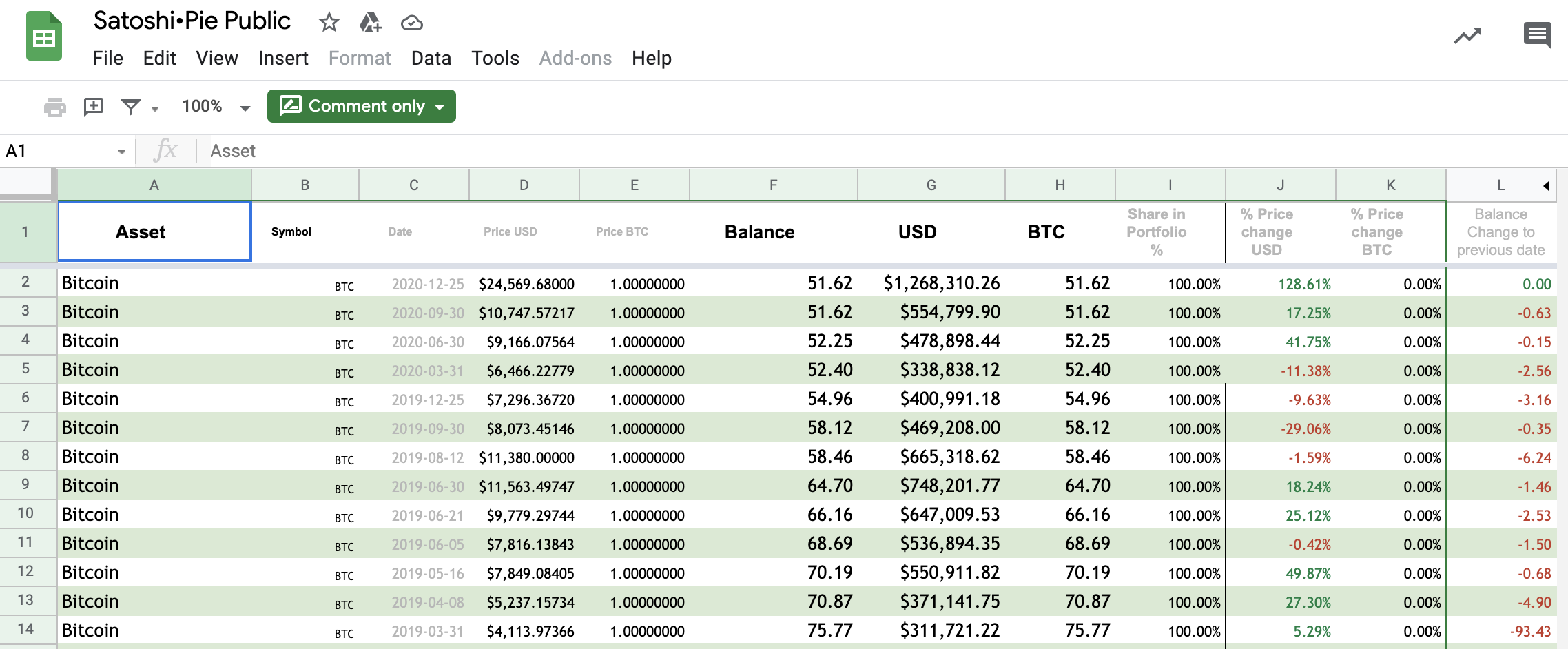This screenshot has height=649, width=1568.
Task: Select row 8 header
Action: click(25, 455)
